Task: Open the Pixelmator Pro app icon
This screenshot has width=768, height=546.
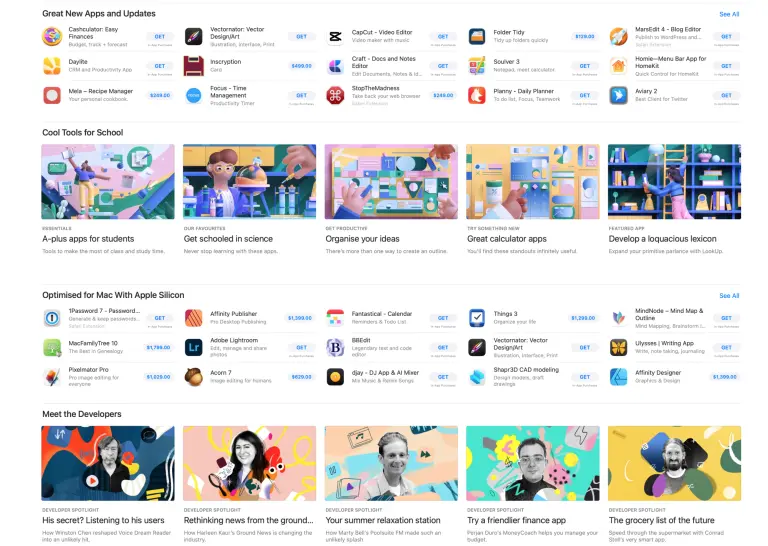Action: 52,377
